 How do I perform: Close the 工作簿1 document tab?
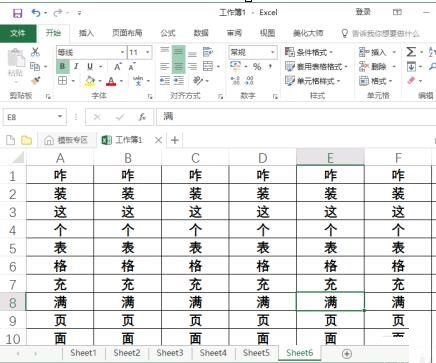point(158,140)
